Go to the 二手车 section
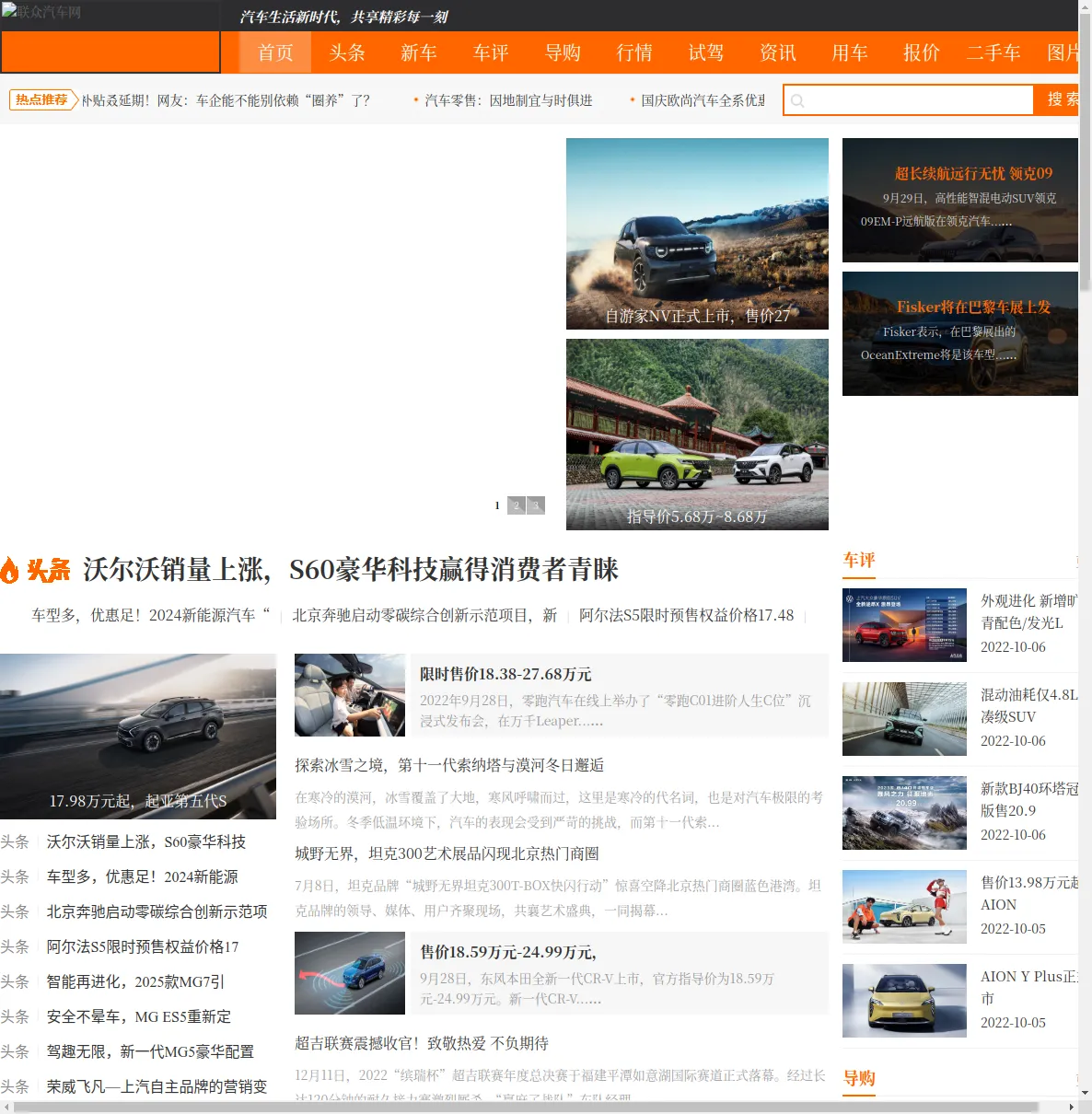1092x1114 pixels. [993, 52]
